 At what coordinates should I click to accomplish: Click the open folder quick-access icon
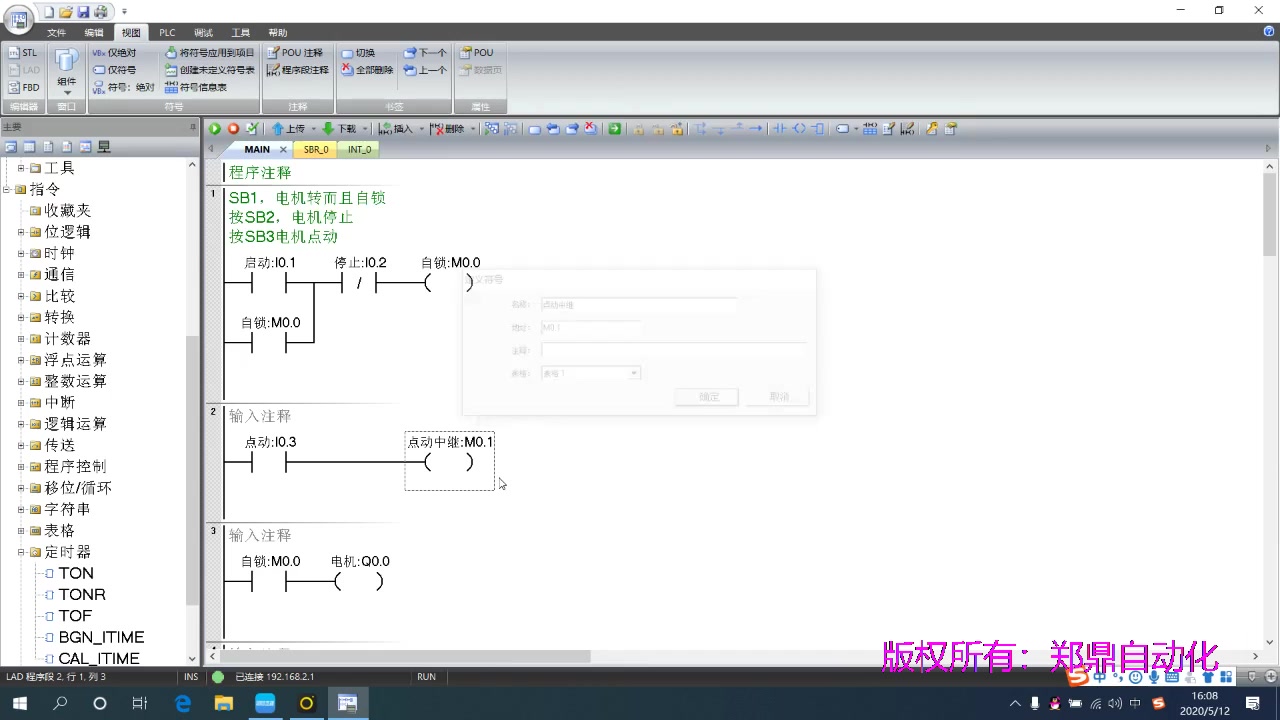point(66,12)
